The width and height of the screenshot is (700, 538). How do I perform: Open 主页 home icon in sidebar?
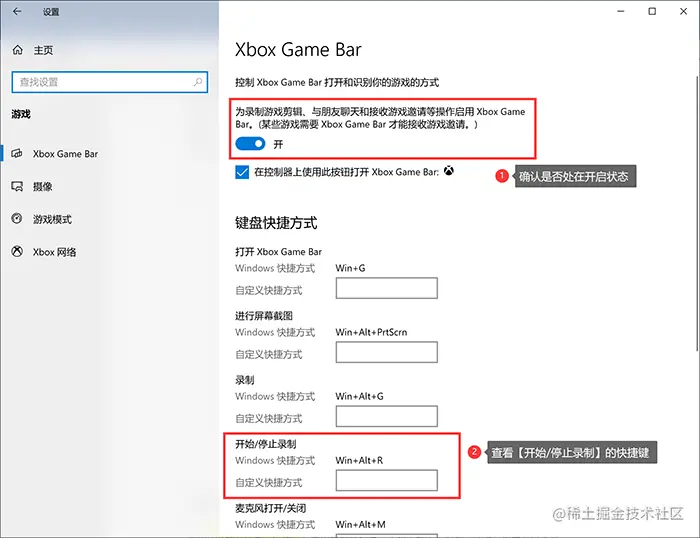point(17,50)
